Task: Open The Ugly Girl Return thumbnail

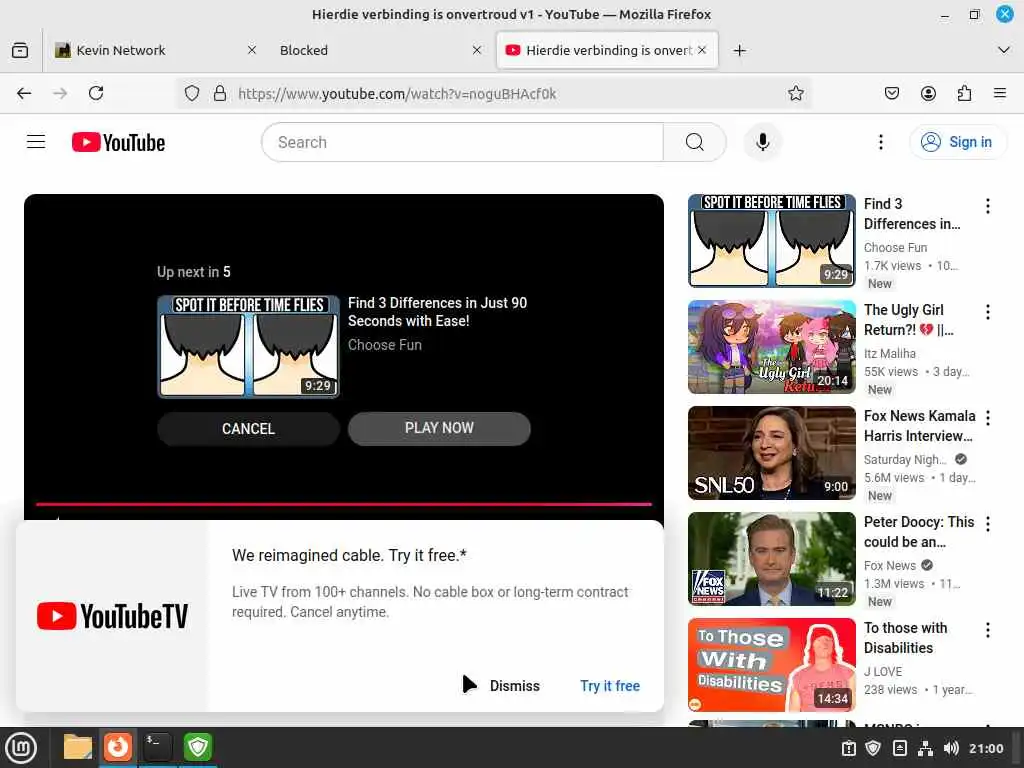Action: pyautogui.click(x=772, y=347)
